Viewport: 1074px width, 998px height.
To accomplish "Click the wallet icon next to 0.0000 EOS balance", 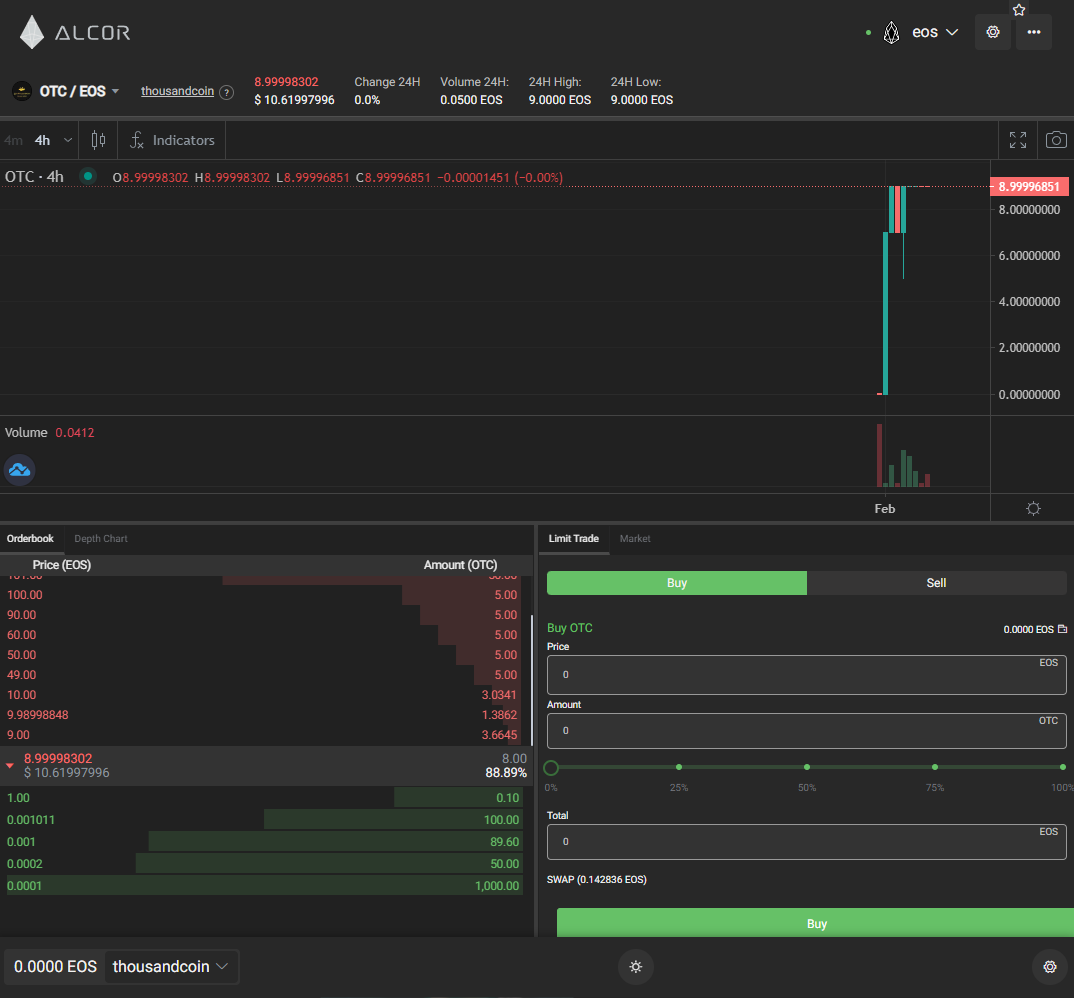I will click(x=1062, y=629).
